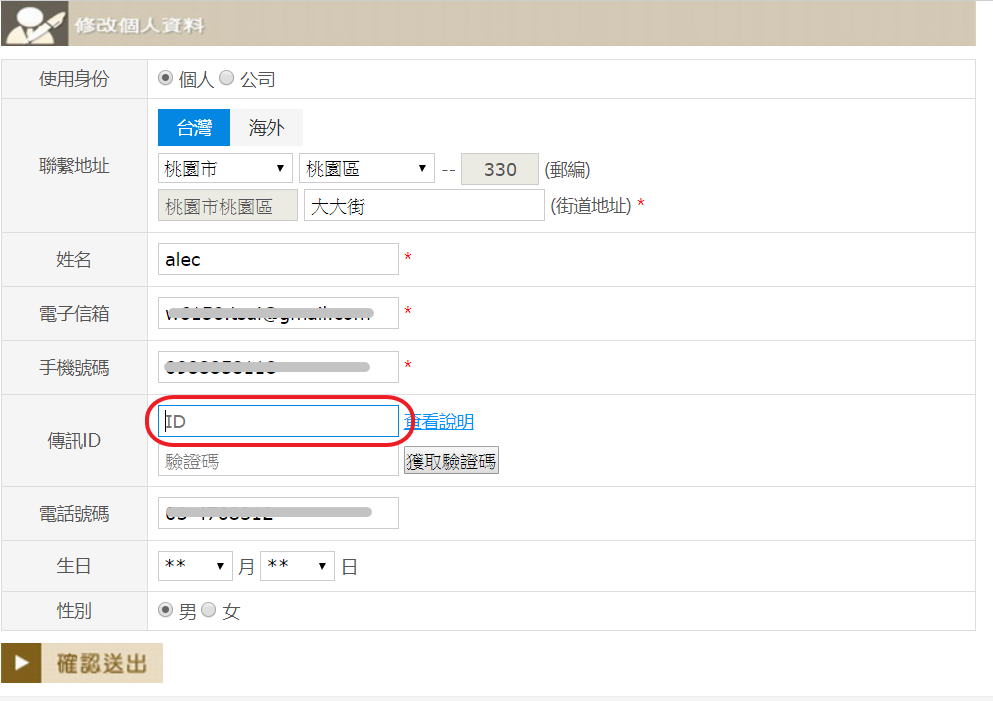Click the profile edit icon in header
This screenshot has width=993, height=701.
35,24
